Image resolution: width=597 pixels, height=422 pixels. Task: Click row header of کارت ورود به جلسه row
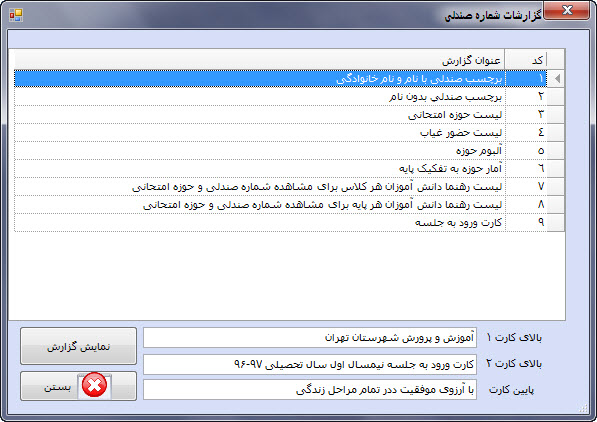pyautogui.click(x=555, y=222)
